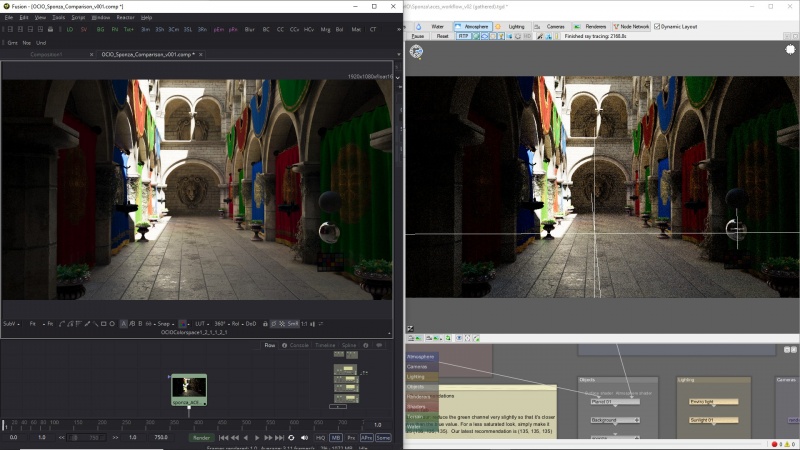Select the polyline tool in viewer toolbar
The image size is (800, 450).
pyautogui.click(x=62, y=324)
